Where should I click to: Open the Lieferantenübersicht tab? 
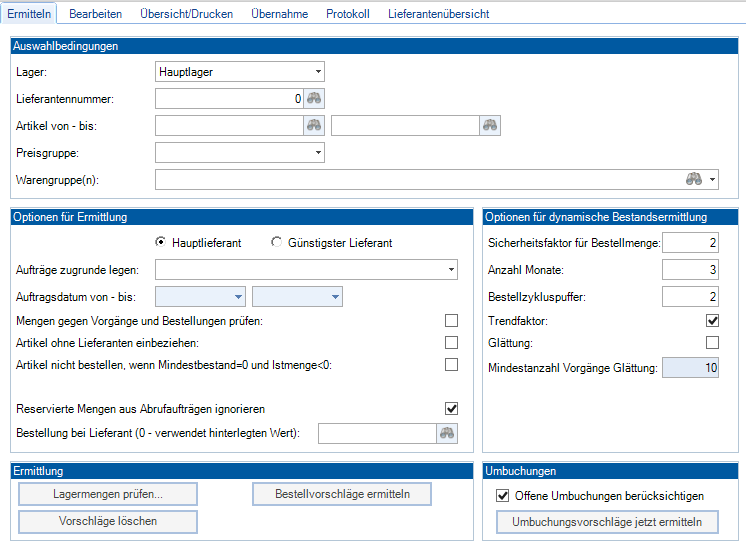(x=438, y=13)
